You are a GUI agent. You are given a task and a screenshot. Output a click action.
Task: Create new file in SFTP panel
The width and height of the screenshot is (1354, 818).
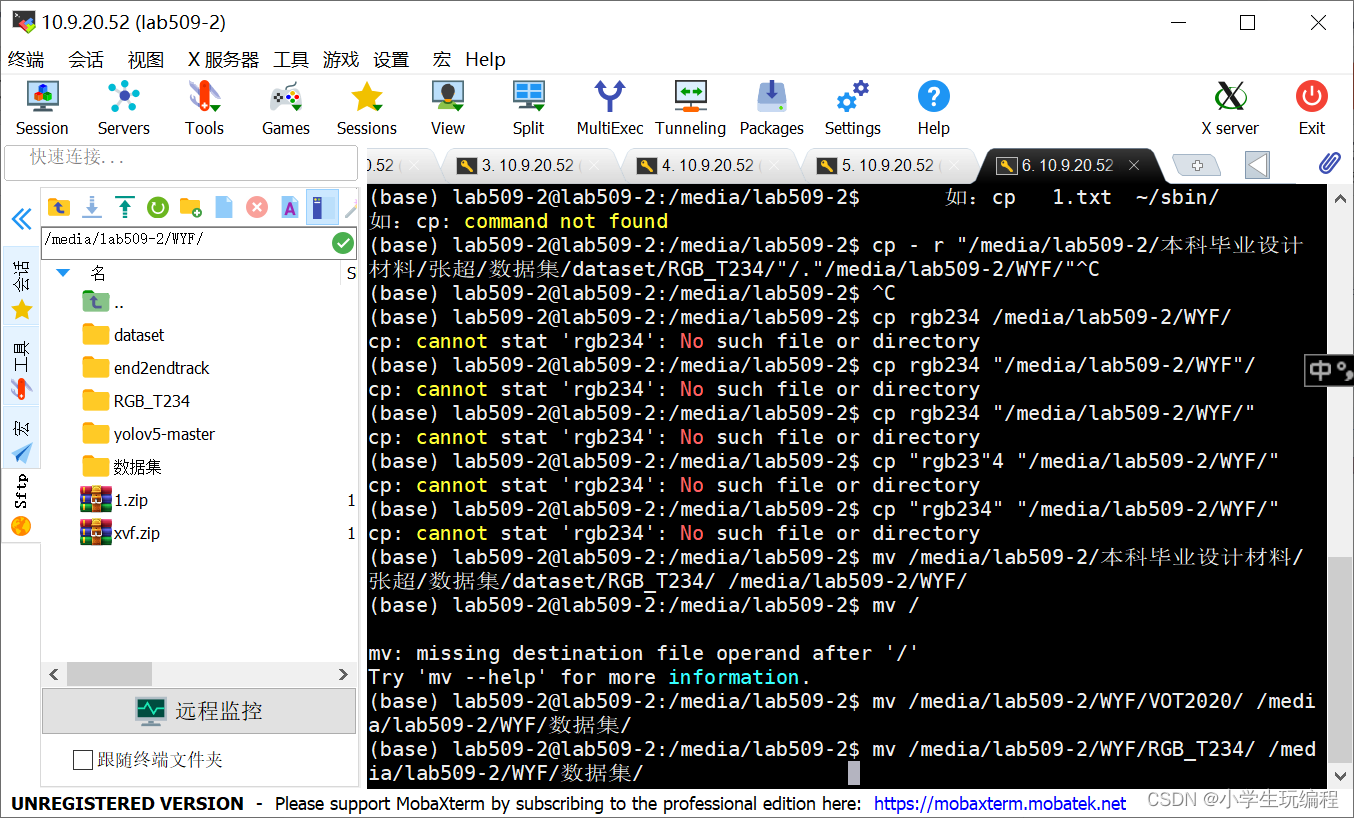click(x=224, y=207)
